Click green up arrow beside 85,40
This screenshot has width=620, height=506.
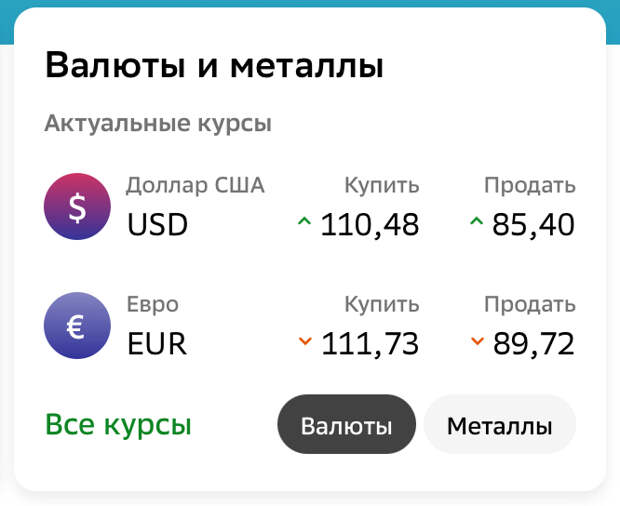tap(476, 221)
